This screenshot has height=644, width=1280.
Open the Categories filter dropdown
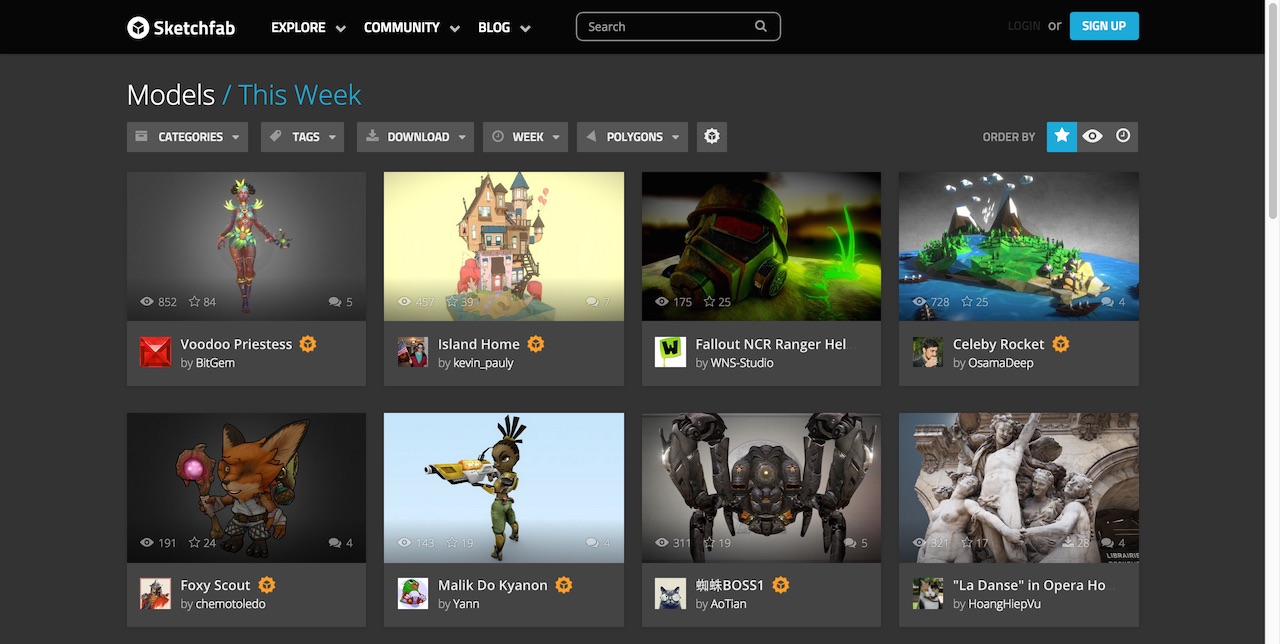186,136
